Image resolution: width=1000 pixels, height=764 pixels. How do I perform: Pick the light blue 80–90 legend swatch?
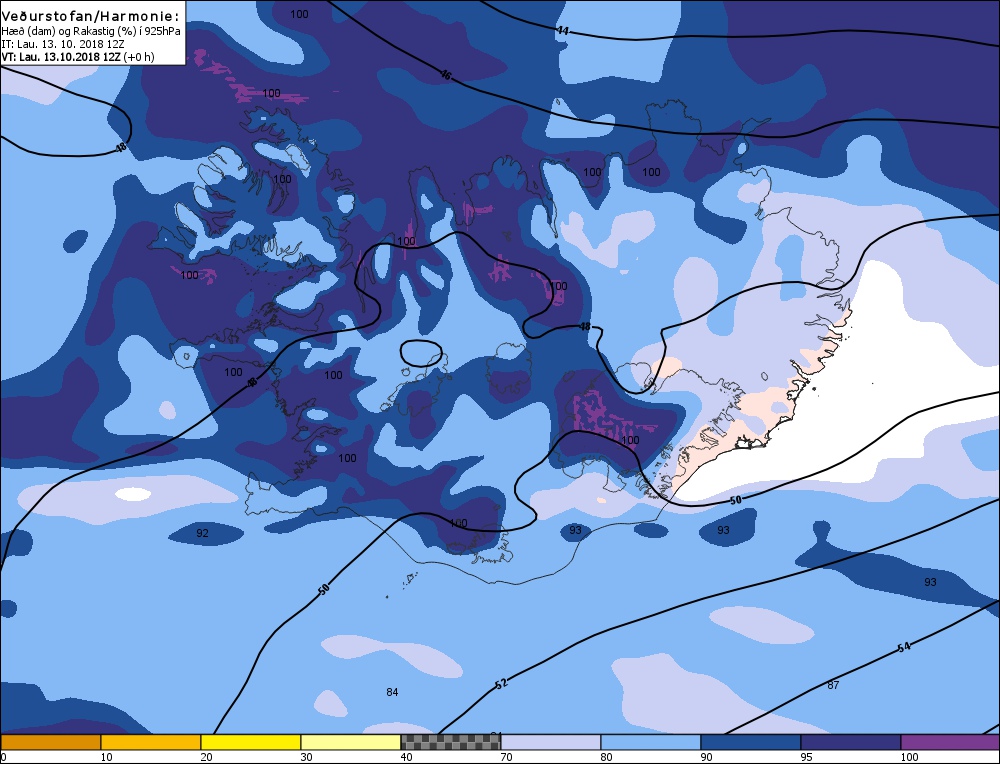651,742
